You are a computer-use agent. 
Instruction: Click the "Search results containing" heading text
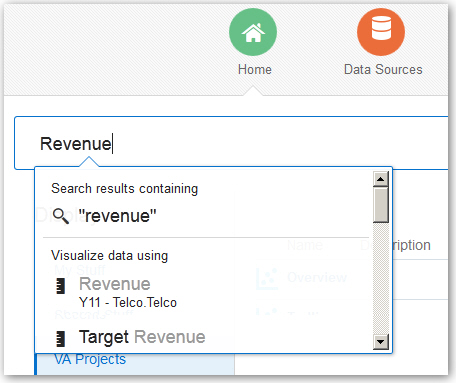pyautogui.click(x=125, y=189)
